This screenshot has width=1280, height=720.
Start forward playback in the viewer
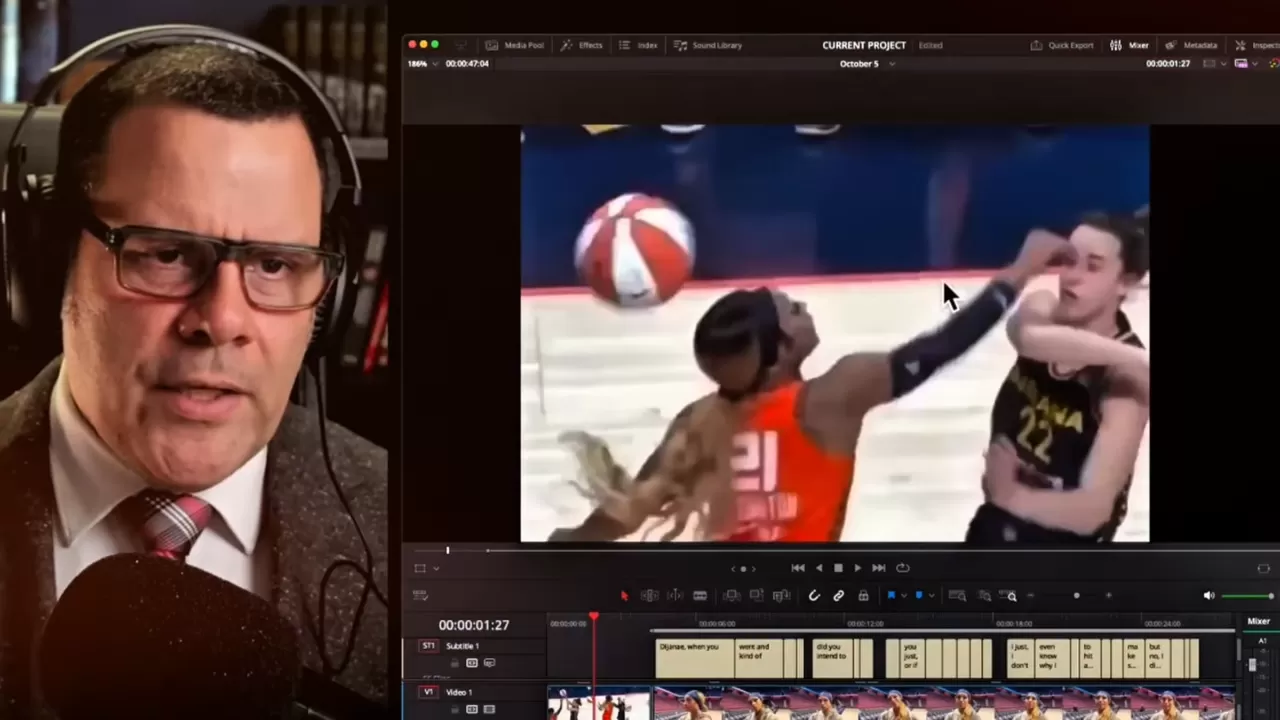click(x=858, y=568)
